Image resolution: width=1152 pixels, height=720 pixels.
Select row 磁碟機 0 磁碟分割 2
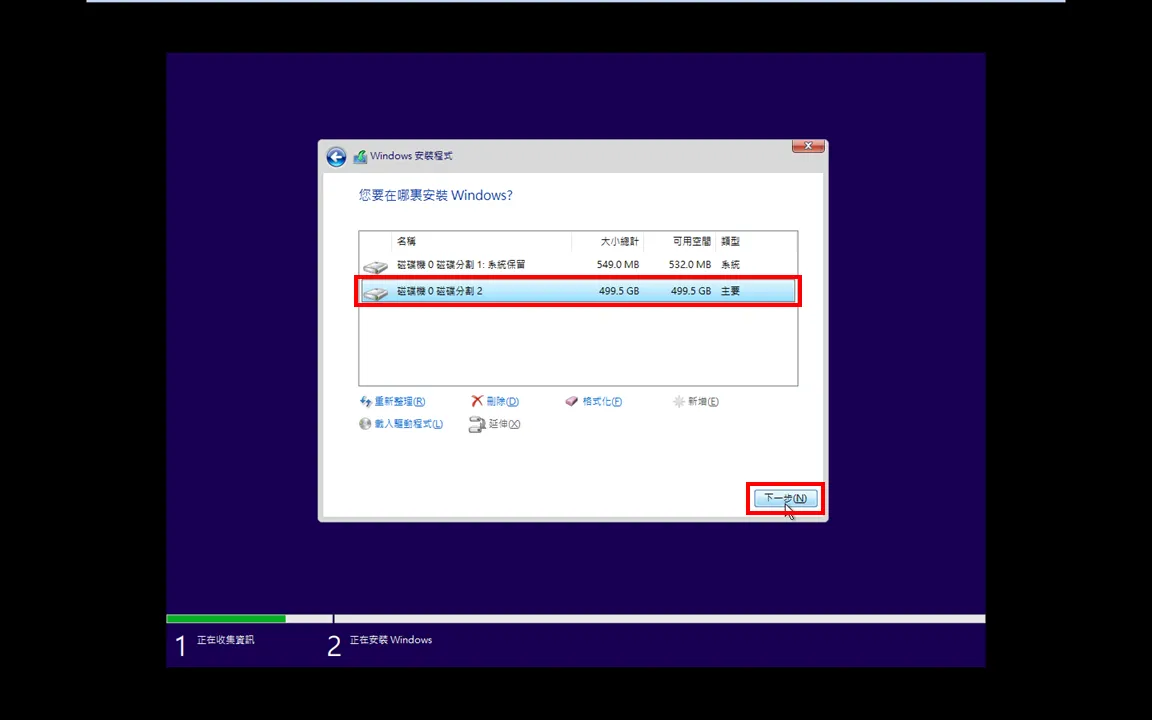[578, 291]
